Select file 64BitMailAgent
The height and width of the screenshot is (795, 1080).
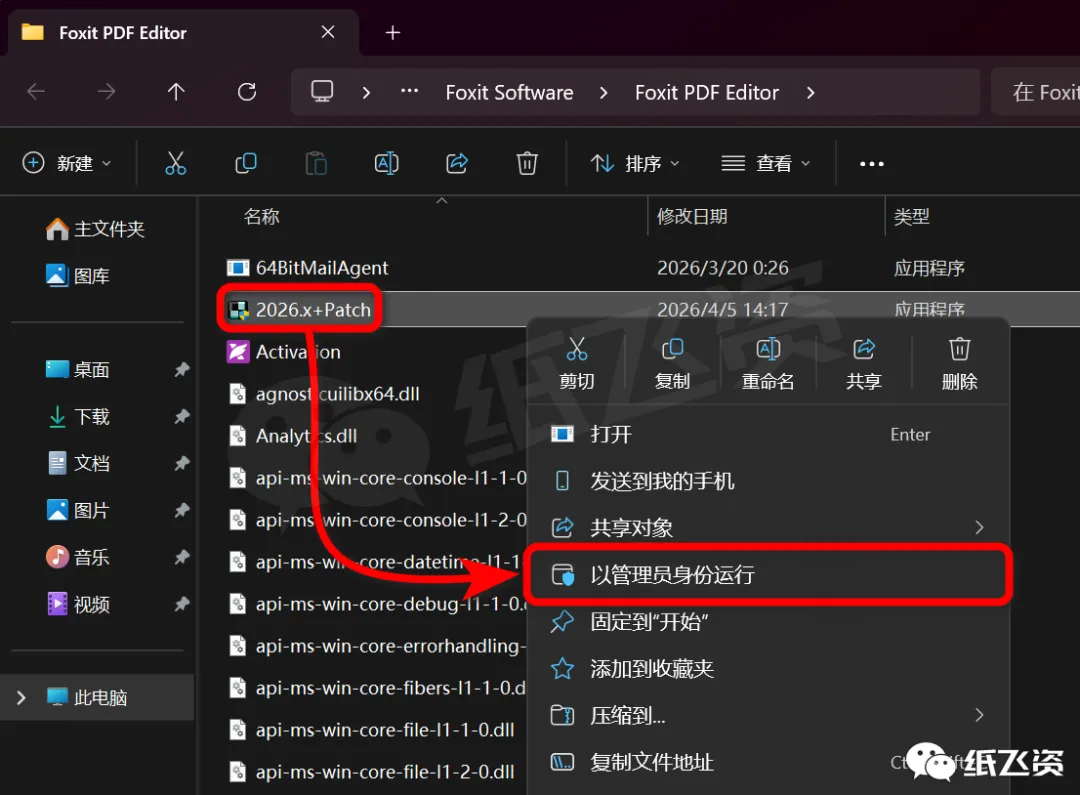[307, 267]
